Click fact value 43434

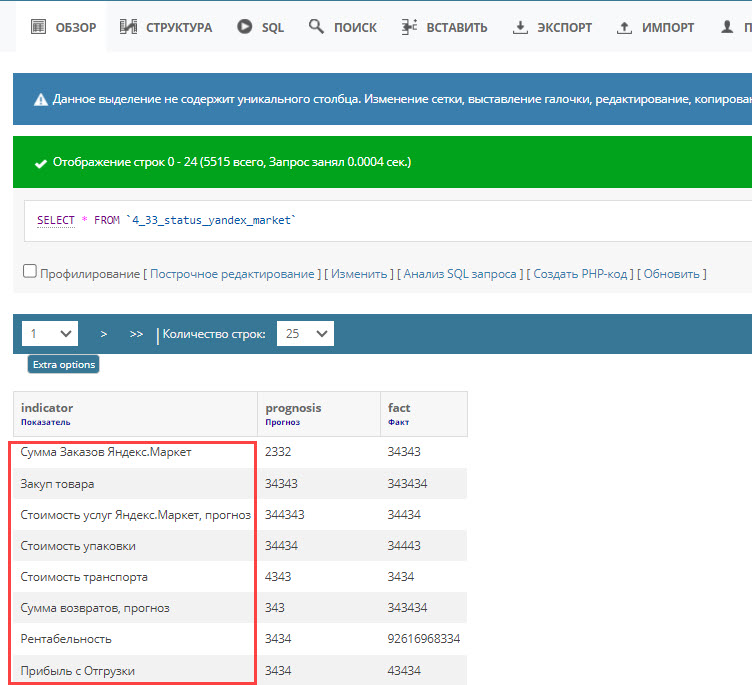pyautogui.click(x=404, y=671)
